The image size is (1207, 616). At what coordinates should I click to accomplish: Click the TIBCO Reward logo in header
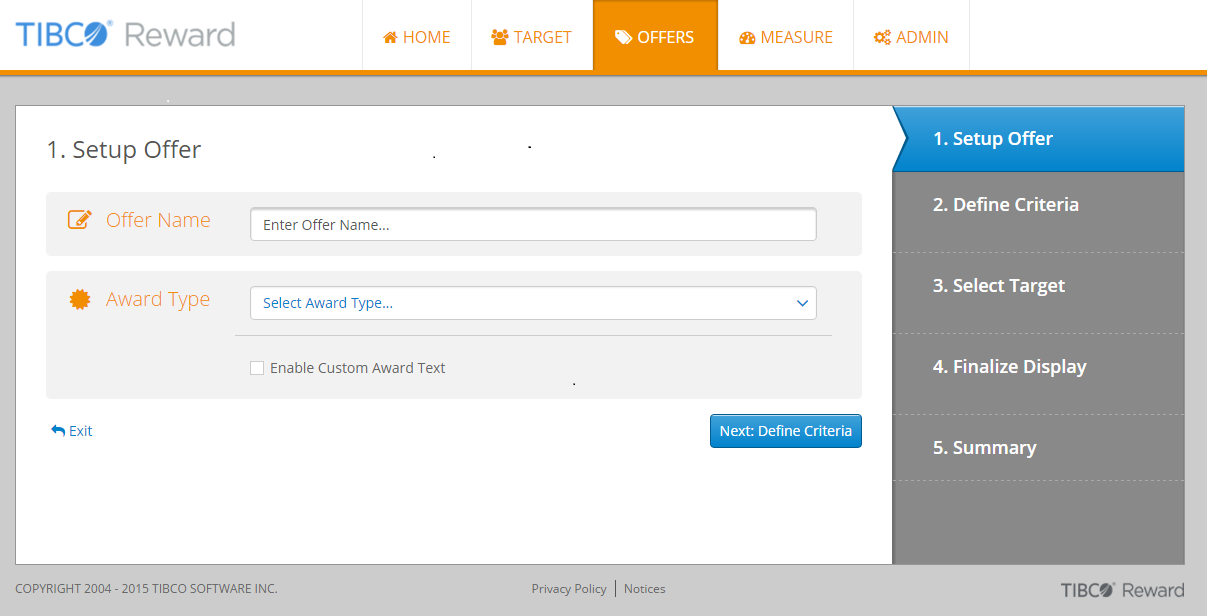pos(125,35)
